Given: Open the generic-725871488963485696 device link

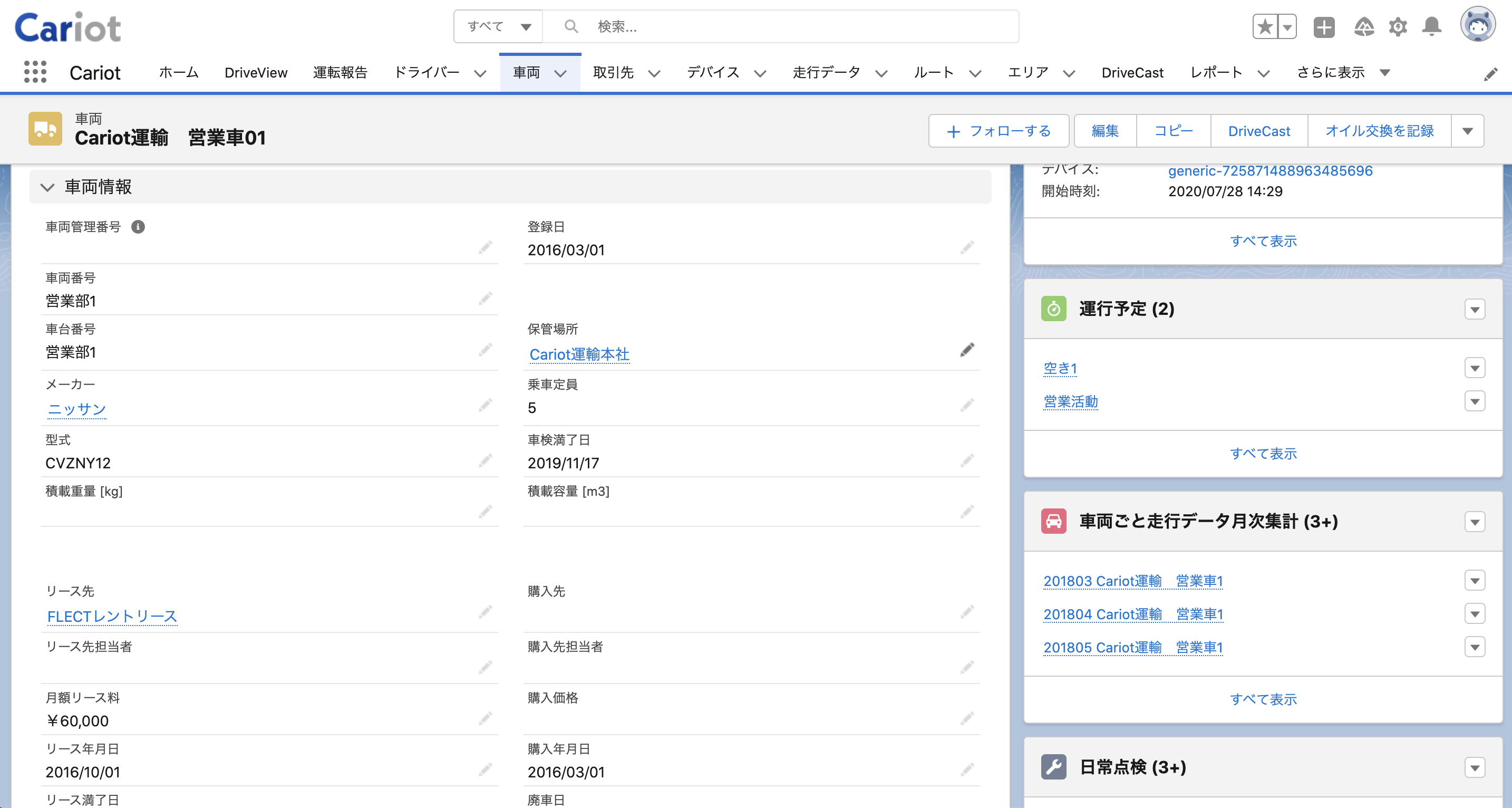Looking at the screenshot, I should point(1270,171).
